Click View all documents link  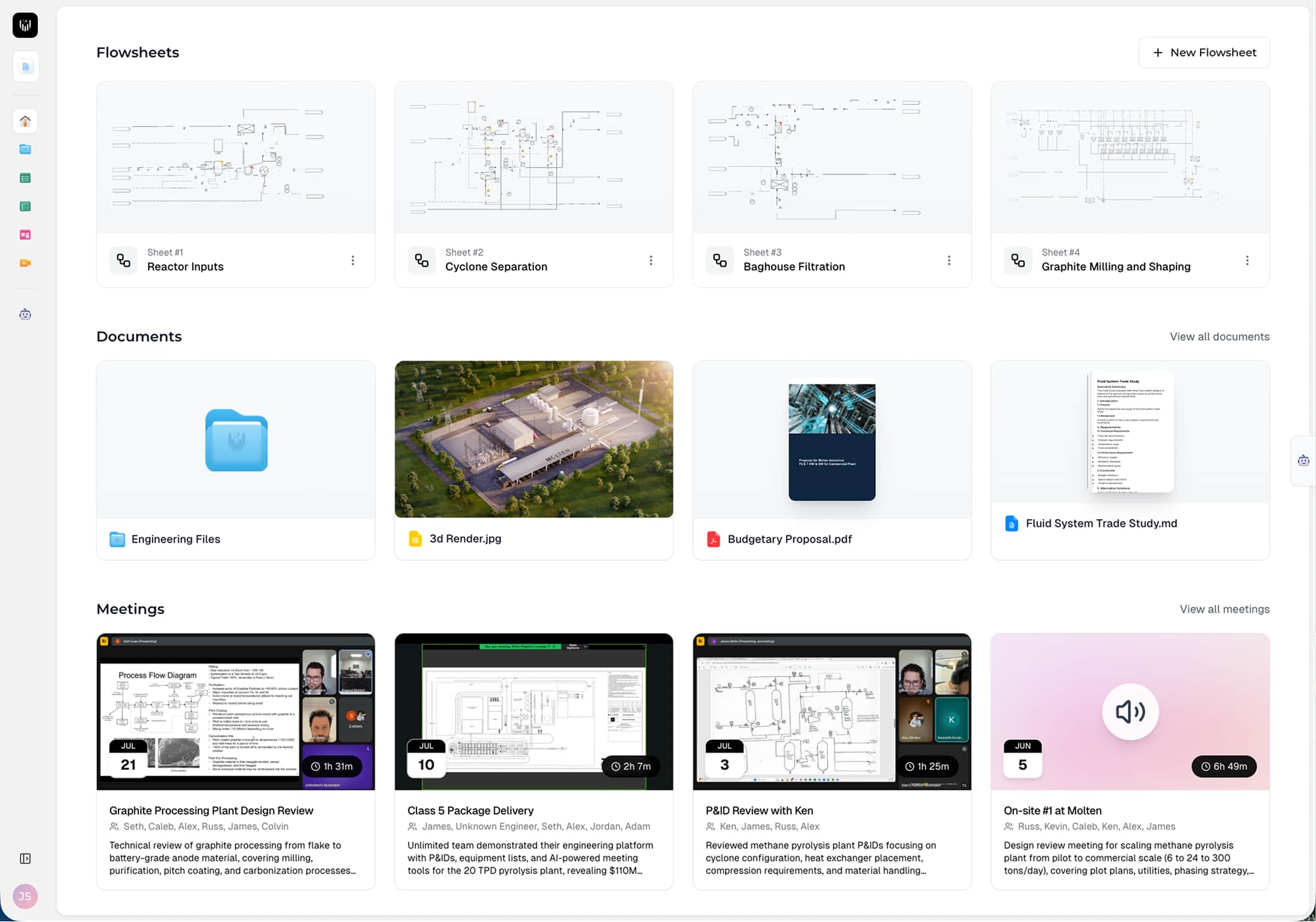[x=1219, y=336]
